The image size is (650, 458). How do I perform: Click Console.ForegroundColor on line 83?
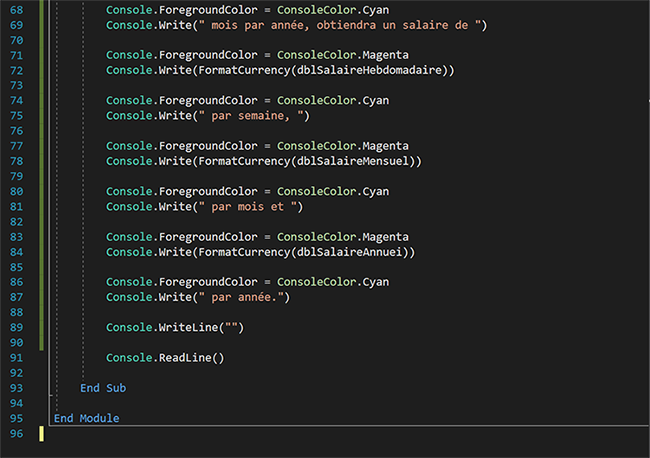click(182, 237)
